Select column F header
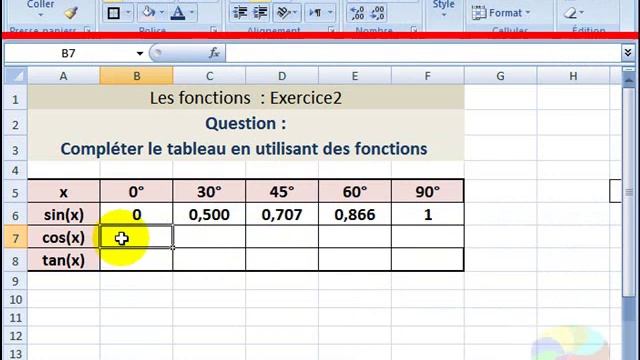The image size is (640, 360). 427,76
